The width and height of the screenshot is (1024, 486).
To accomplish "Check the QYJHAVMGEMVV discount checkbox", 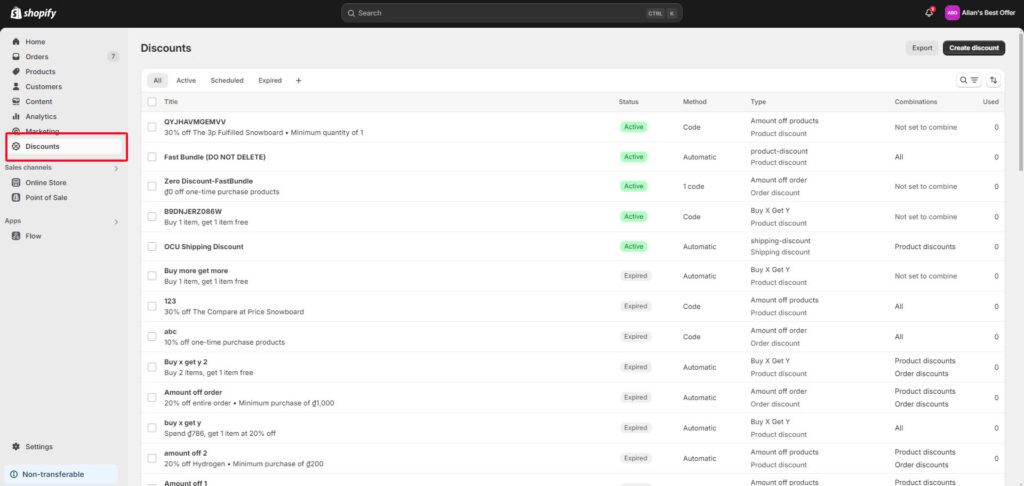I will 152,126.
